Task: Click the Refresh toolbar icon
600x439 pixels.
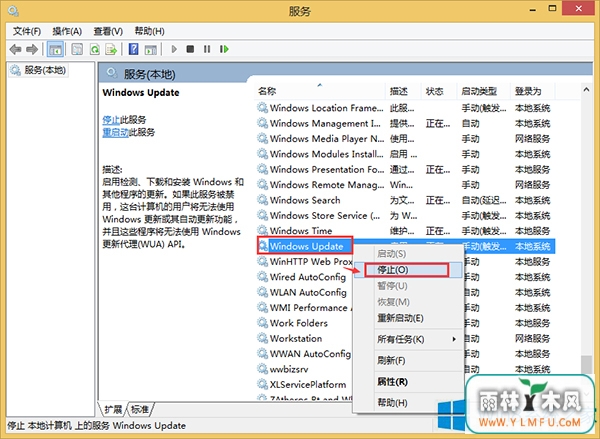Action: click(95, 49)
